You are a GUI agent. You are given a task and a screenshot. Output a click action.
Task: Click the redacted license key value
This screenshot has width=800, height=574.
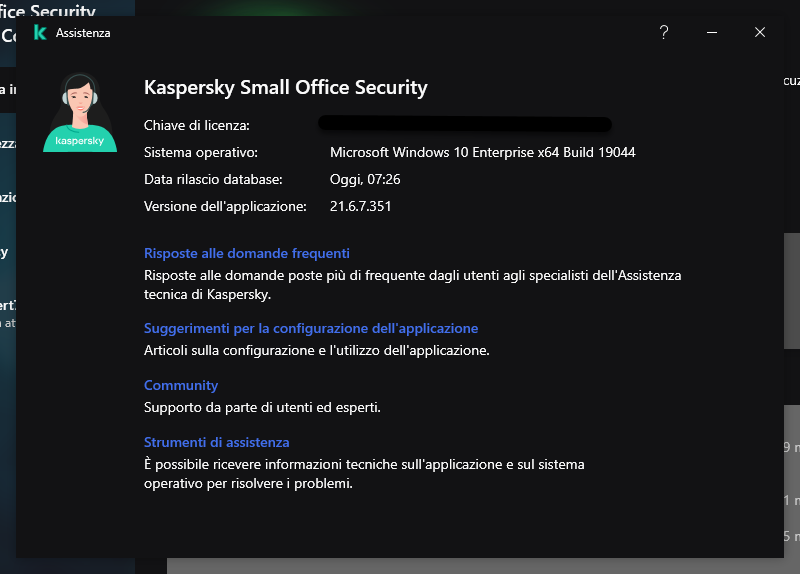[465, 125]
